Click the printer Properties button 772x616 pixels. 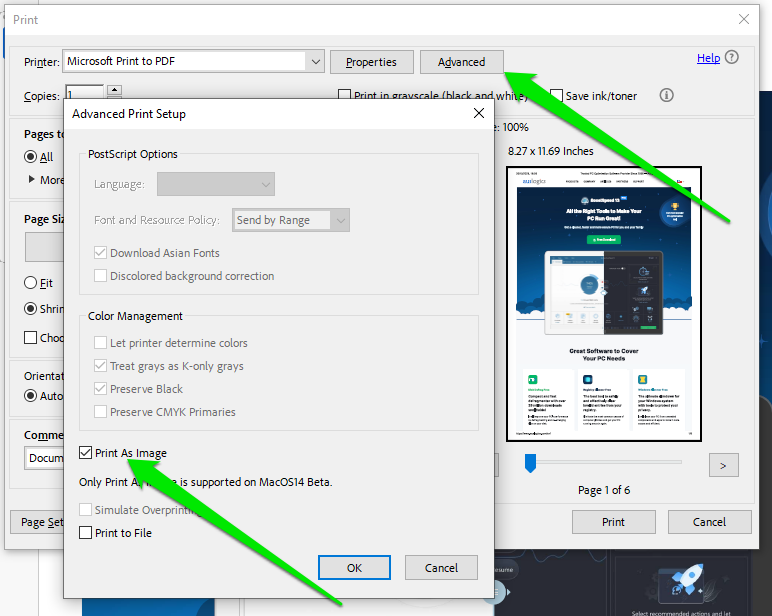click(x=371, y=62)
